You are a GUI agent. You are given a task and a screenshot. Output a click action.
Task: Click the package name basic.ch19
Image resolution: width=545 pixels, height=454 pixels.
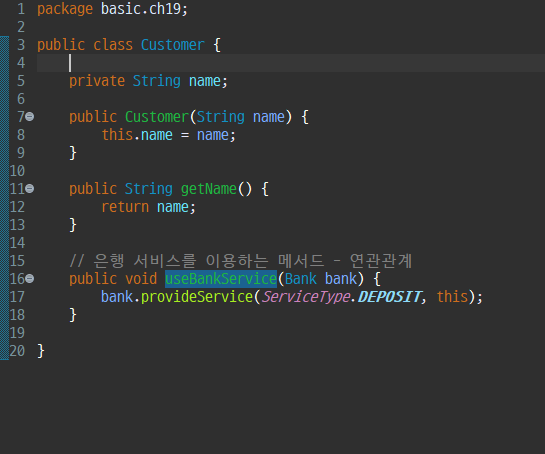(x=141, y=9)
